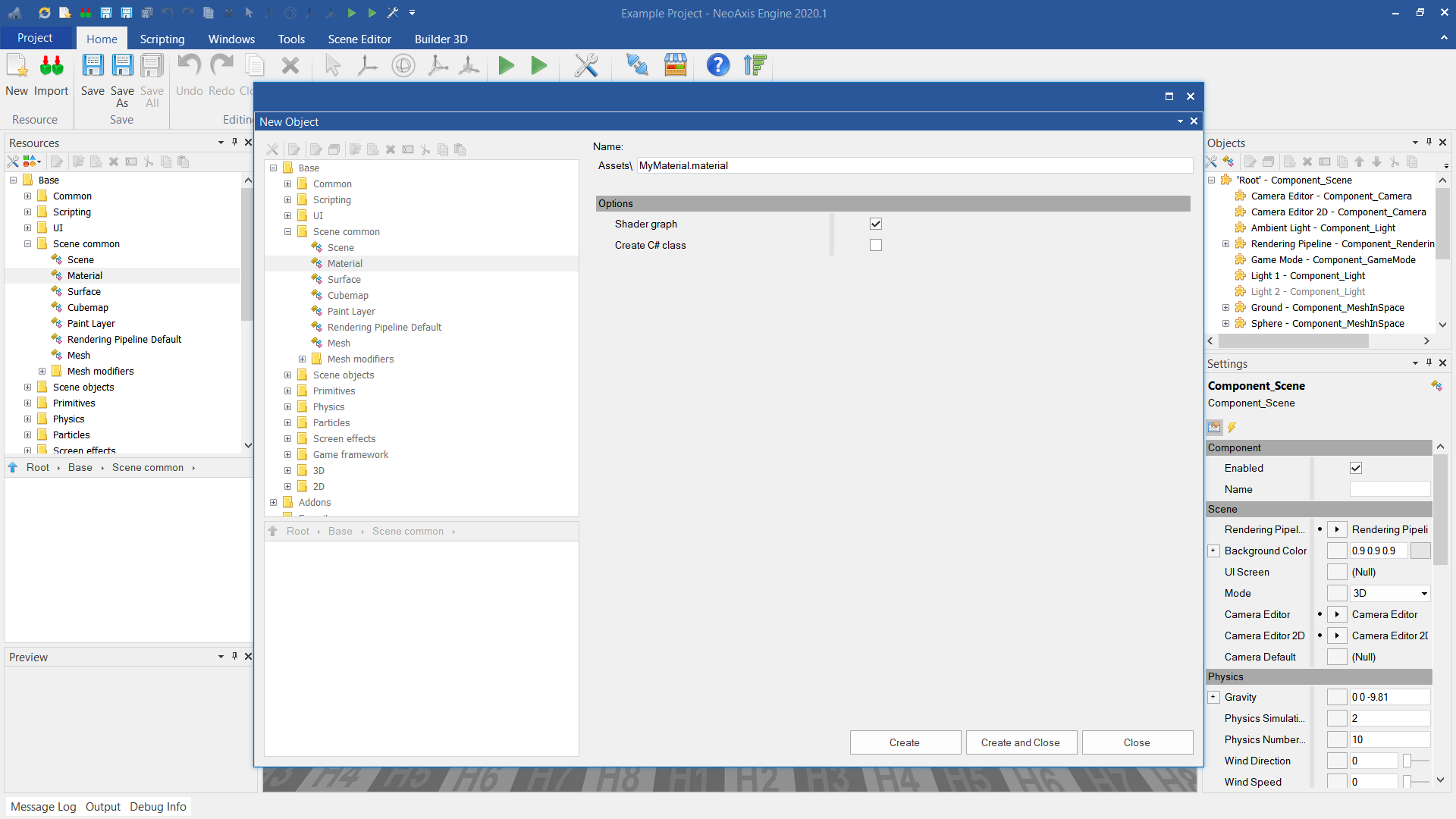Expand the Gravity property

[x=1213, y=697]
